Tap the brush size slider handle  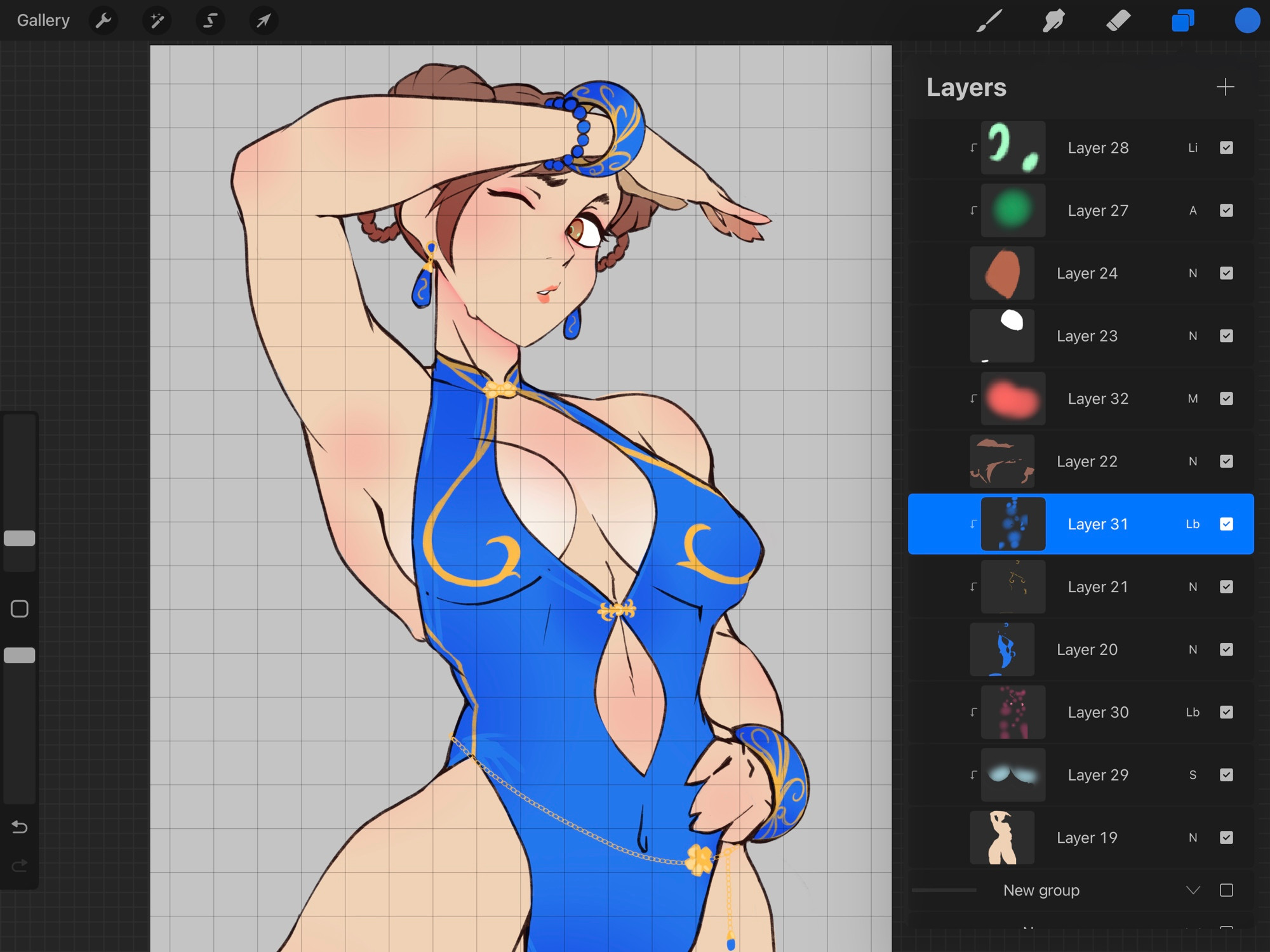coord(20,538)
